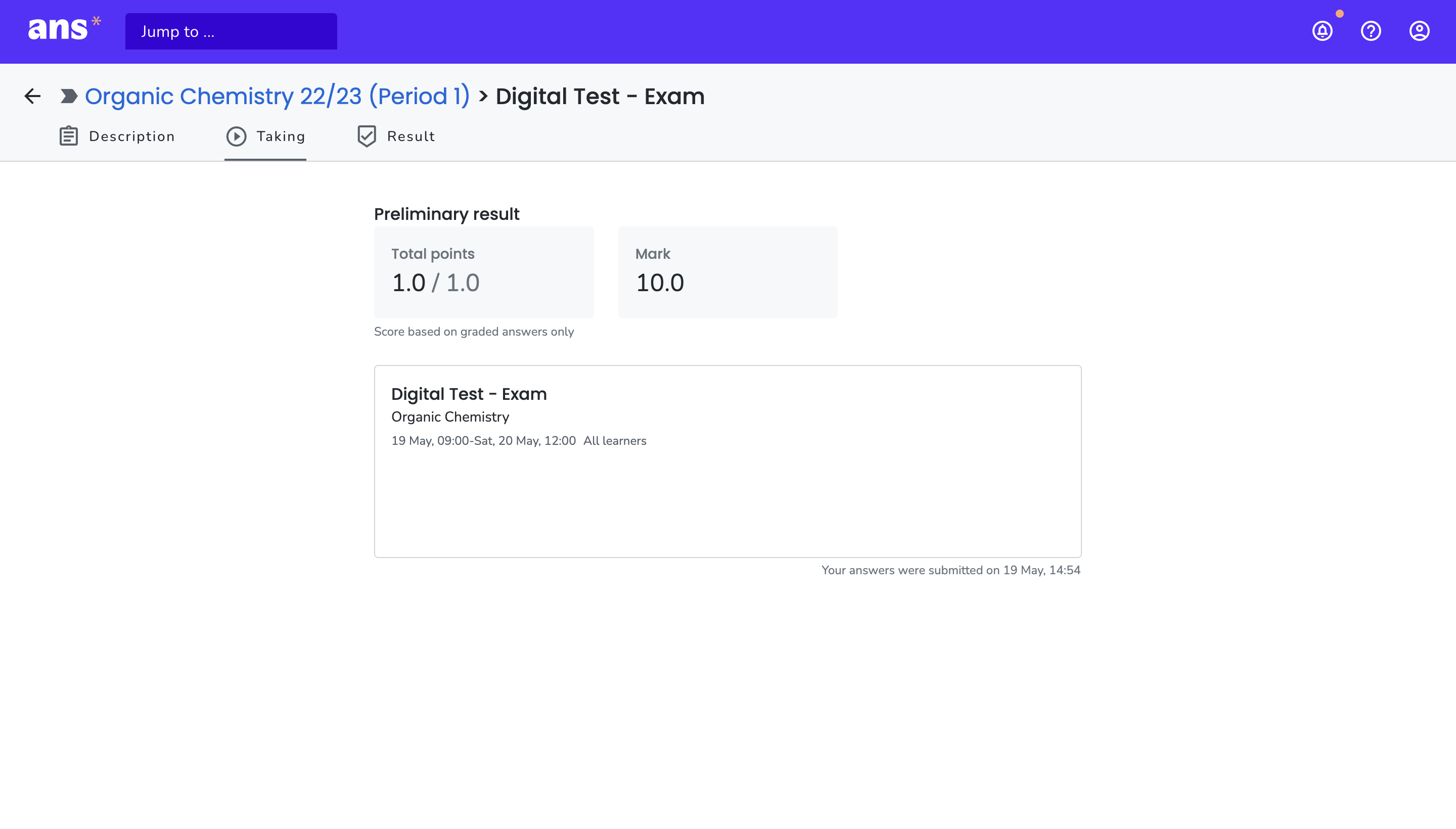Click the Mark label
Screen dimensions: 1456x829
coord(653,254)
